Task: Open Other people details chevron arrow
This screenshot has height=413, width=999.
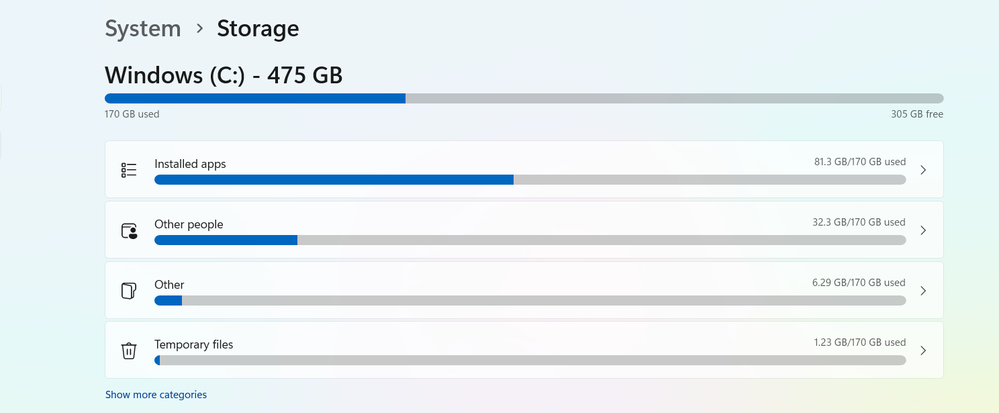Action: (x=923, y=230)
